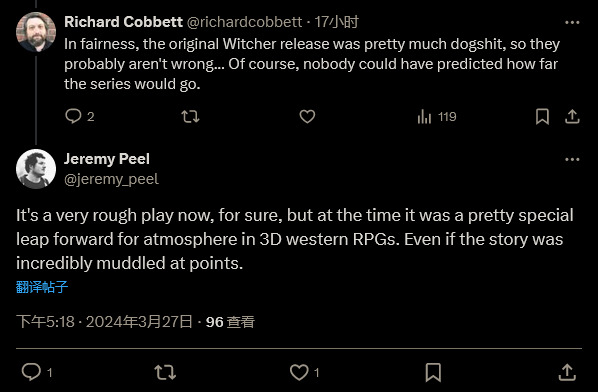The width and height of the screenshot is (598, 392).
Task: Click the 翻译帖子 translate link
Action: 42,287
